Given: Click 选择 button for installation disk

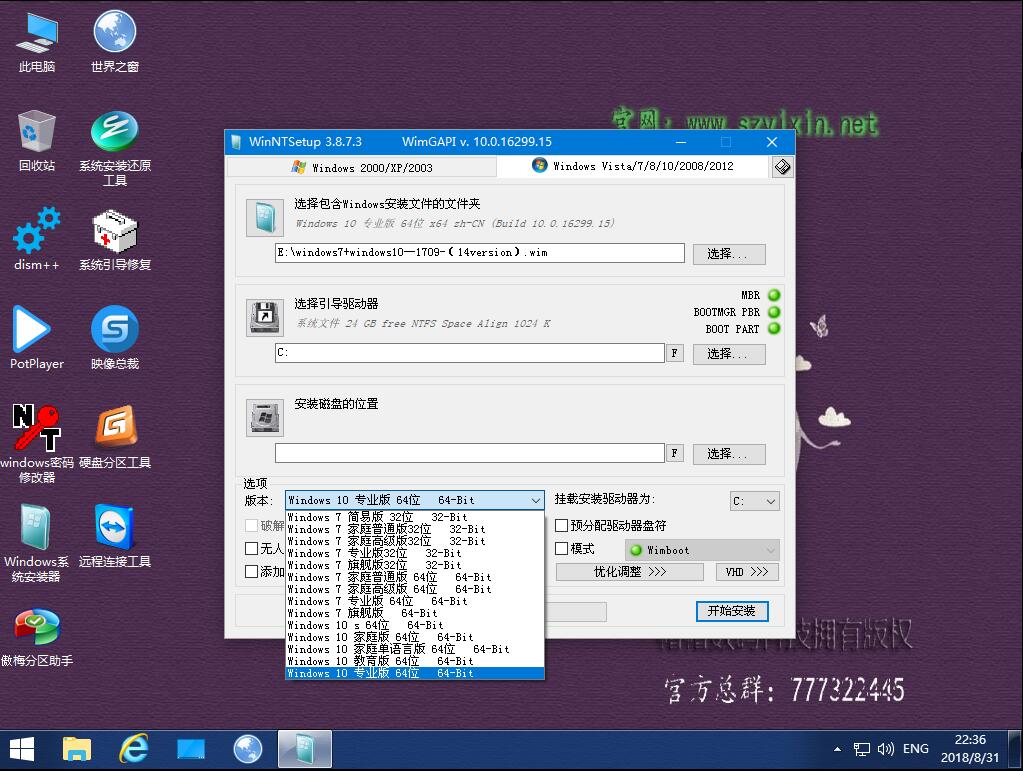Looking at the screenshot, I should pos(729,453).
